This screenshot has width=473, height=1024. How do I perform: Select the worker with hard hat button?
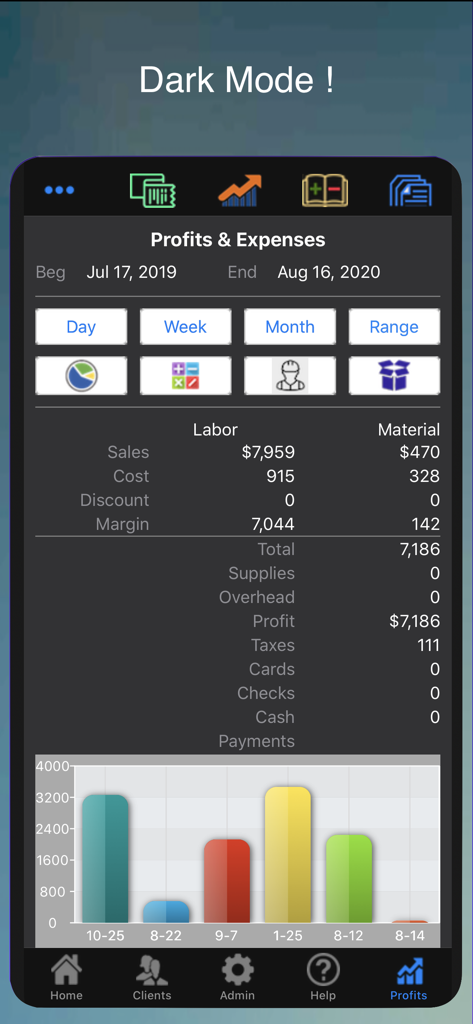click(x=290, y=376)
